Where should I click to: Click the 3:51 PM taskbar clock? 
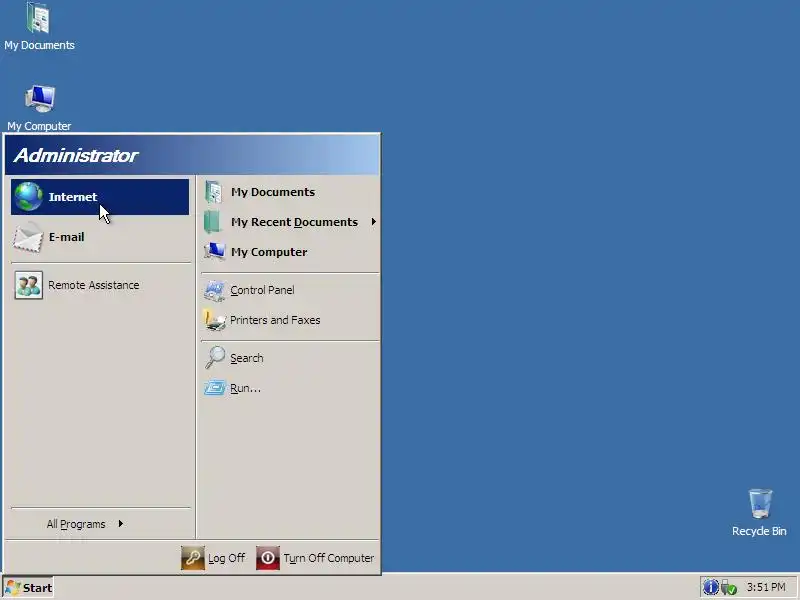point(766,587)
